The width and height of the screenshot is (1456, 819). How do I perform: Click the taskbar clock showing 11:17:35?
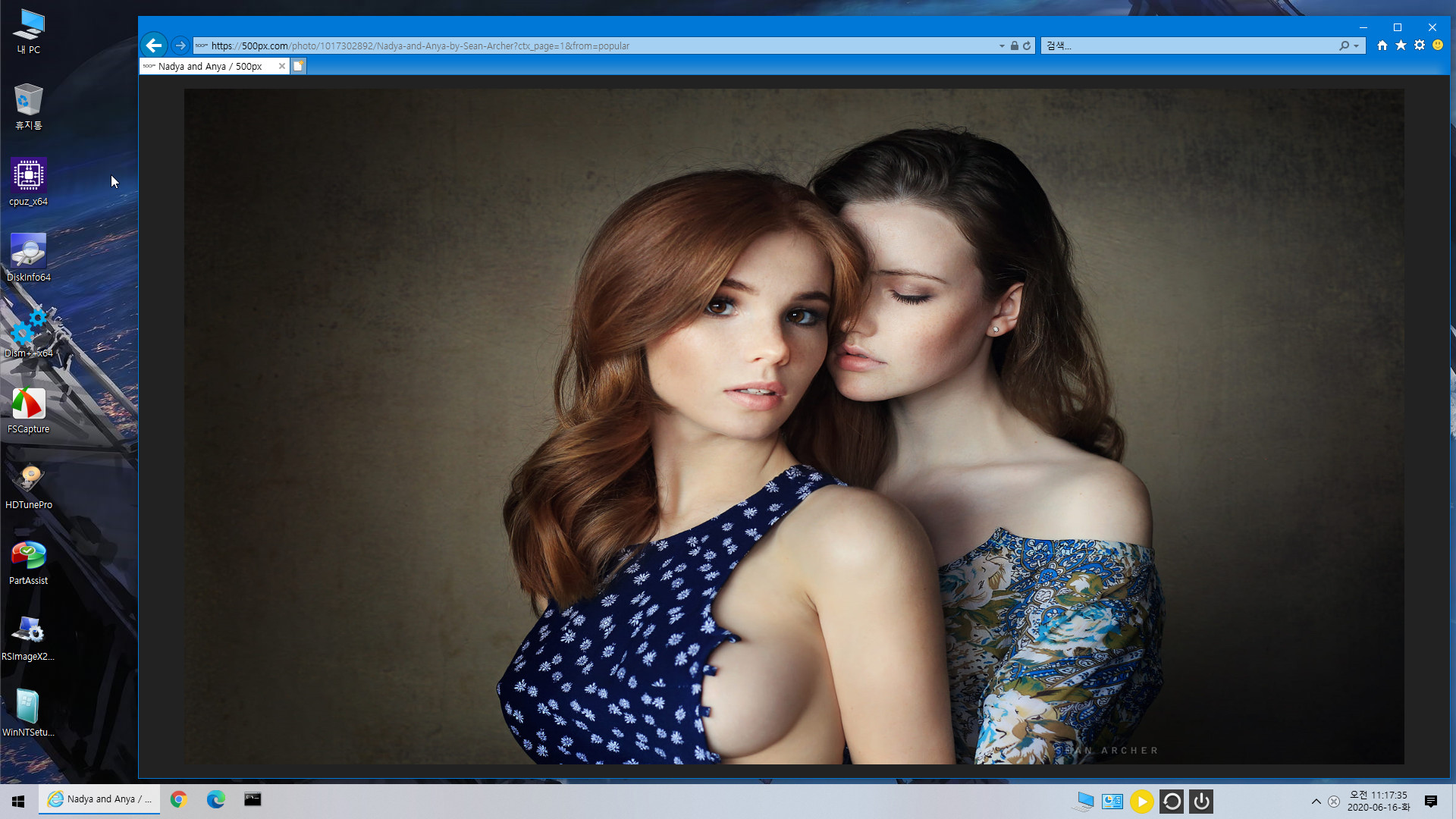pyautogui.click(x=1379, y=802)
